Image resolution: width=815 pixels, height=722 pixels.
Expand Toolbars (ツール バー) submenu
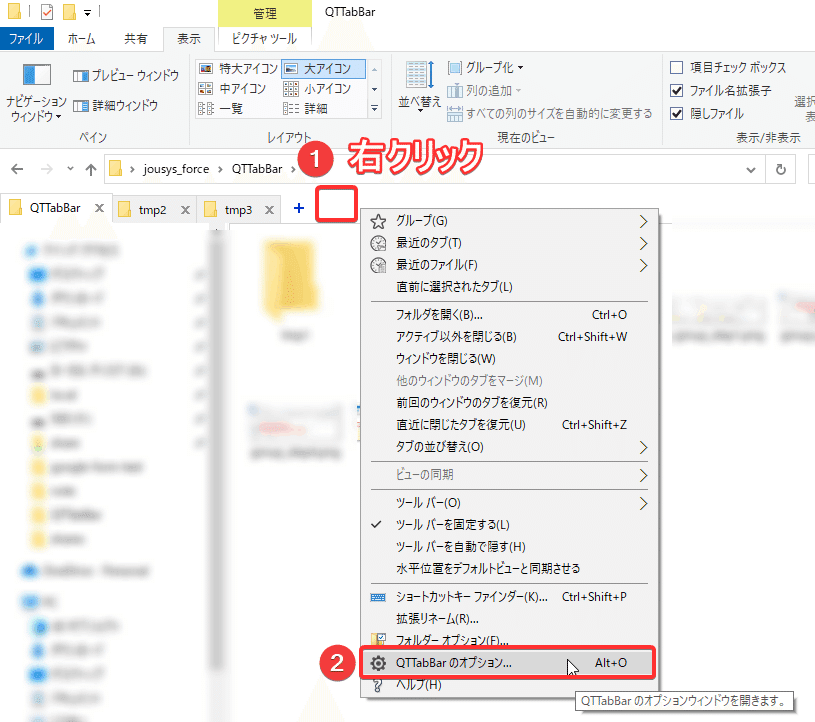point(508,503)
